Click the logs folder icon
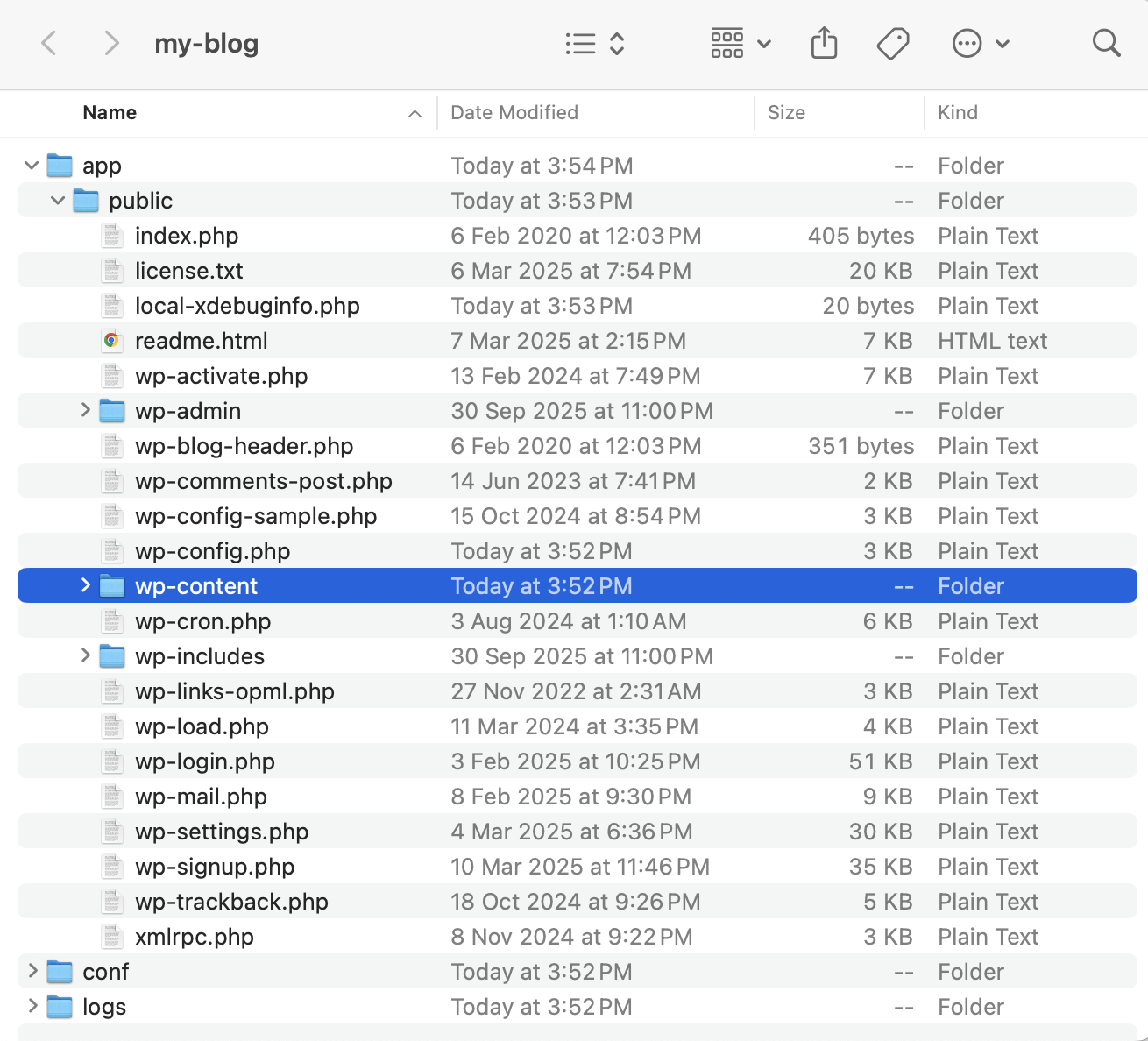Image resolution: width=1148 pixels, height=1041 pixels. [60, 1007]
